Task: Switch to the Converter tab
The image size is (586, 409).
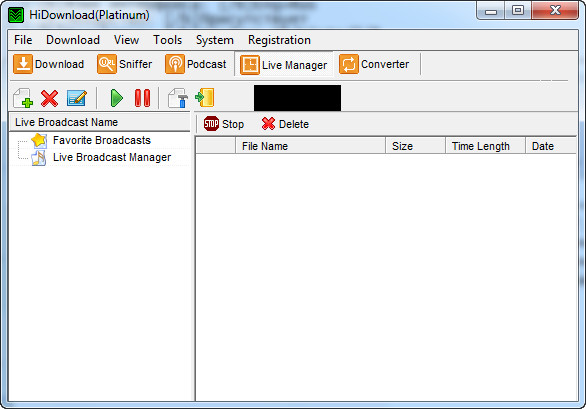Action: (374, 64)
